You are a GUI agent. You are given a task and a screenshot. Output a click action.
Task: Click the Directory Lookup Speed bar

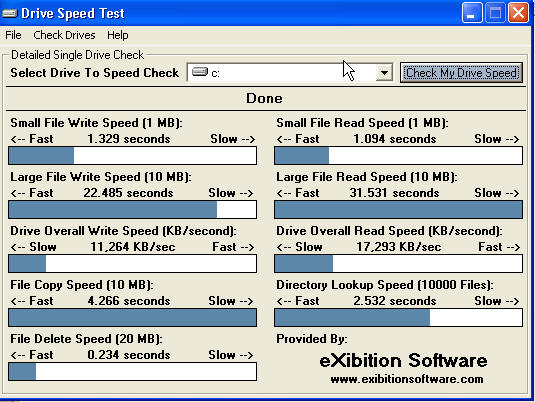point(399,318)
